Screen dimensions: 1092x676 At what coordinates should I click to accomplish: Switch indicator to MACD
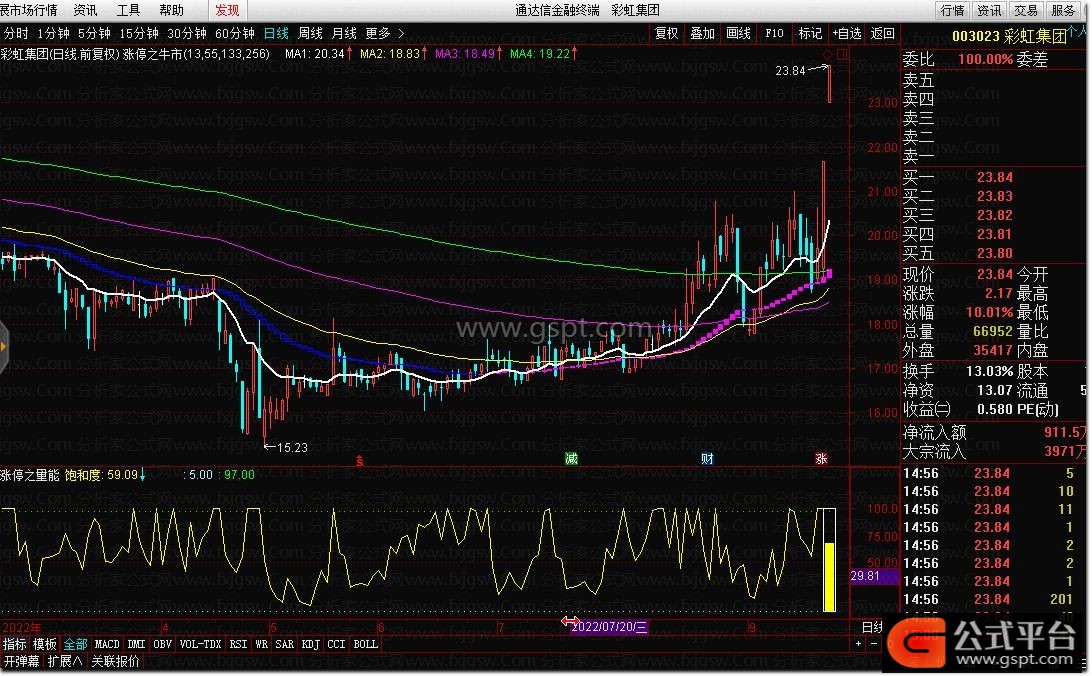click(x=107, y=644)
